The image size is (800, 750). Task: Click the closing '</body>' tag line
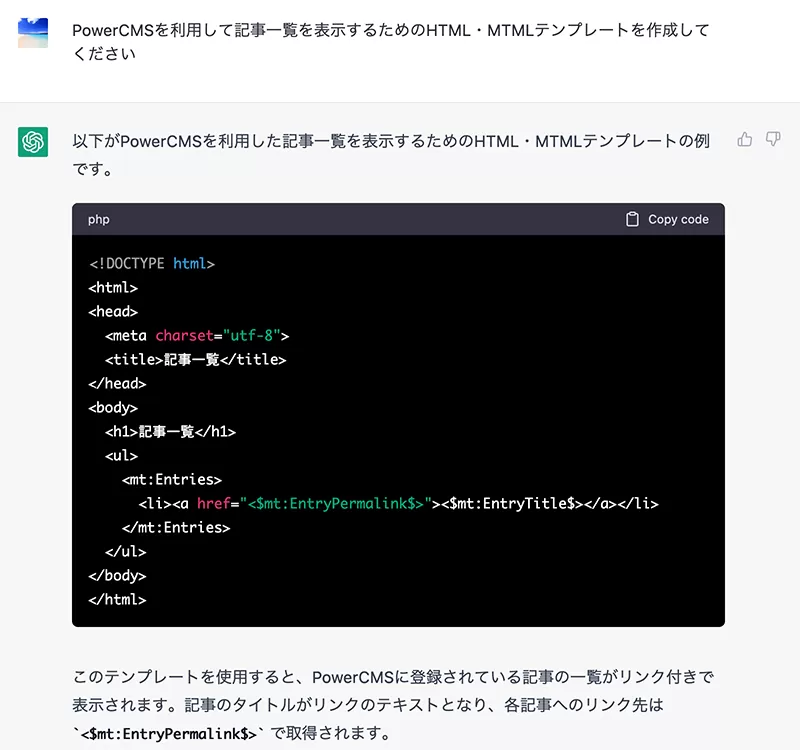pyautogui.click(x=117, y=576)
